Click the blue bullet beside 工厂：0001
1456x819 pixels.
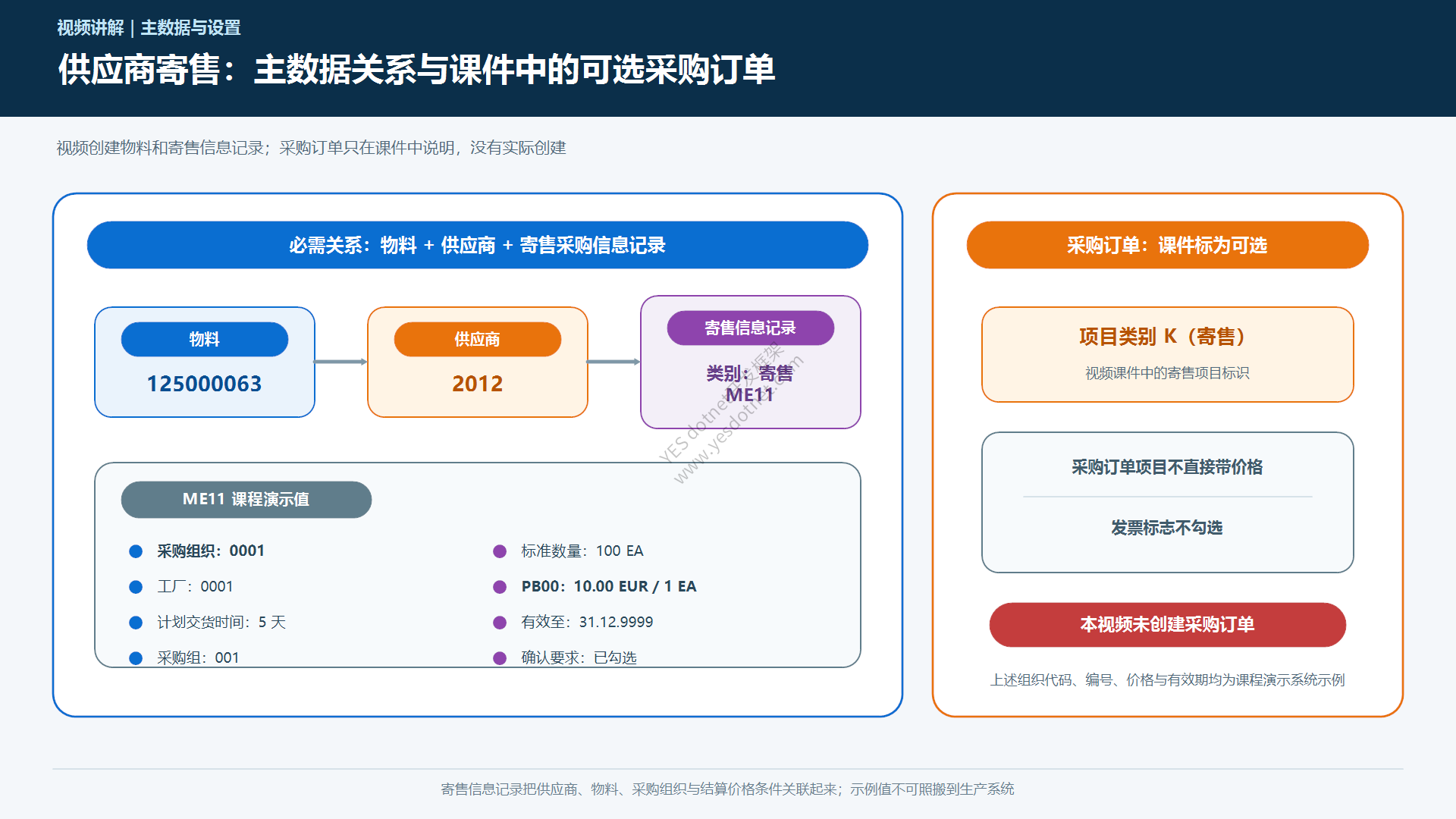pyautogui.click(x=136, y=587)
